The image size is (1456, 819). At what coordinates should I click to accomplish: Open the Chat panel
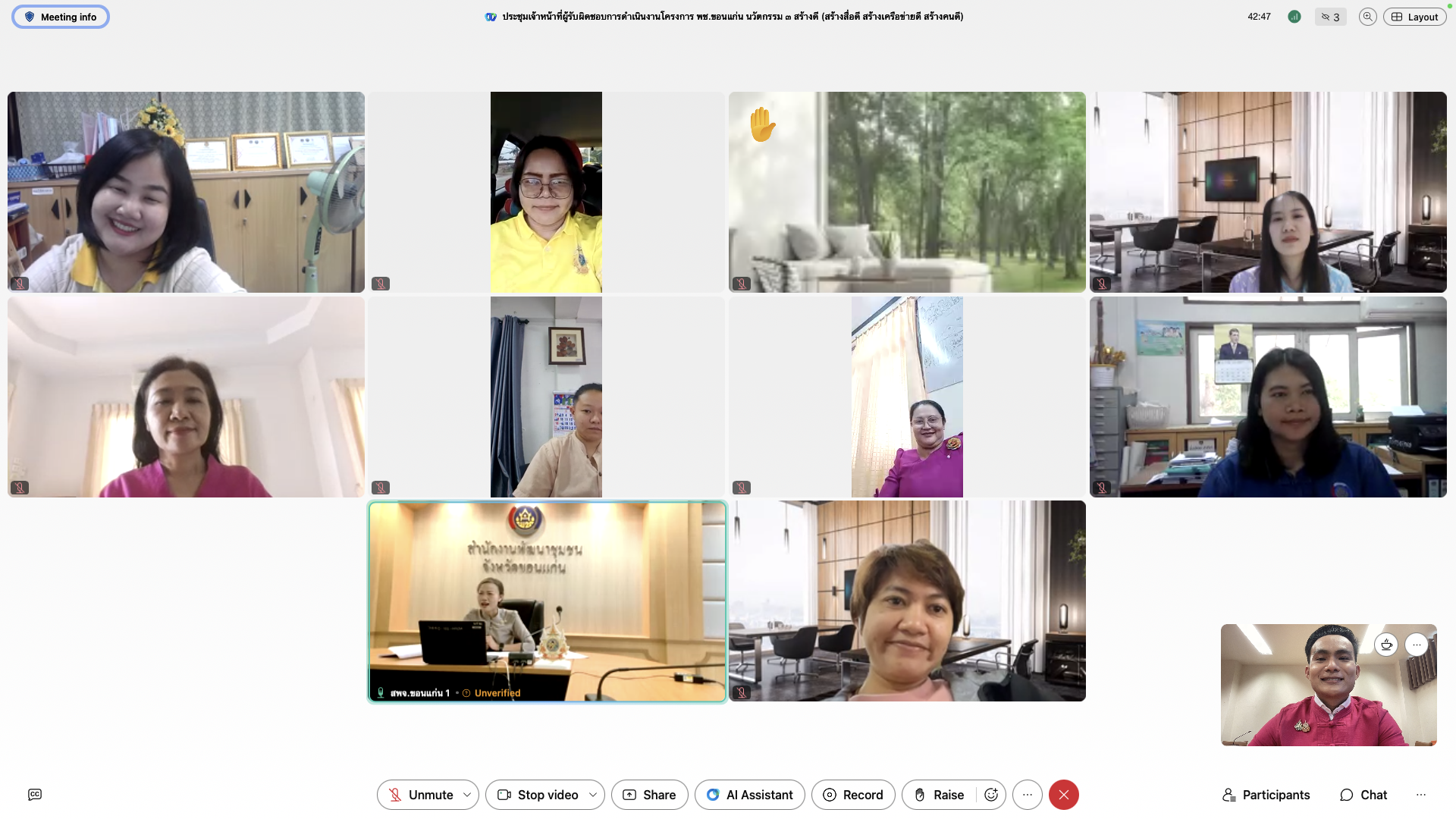(x=1363, y=795)
